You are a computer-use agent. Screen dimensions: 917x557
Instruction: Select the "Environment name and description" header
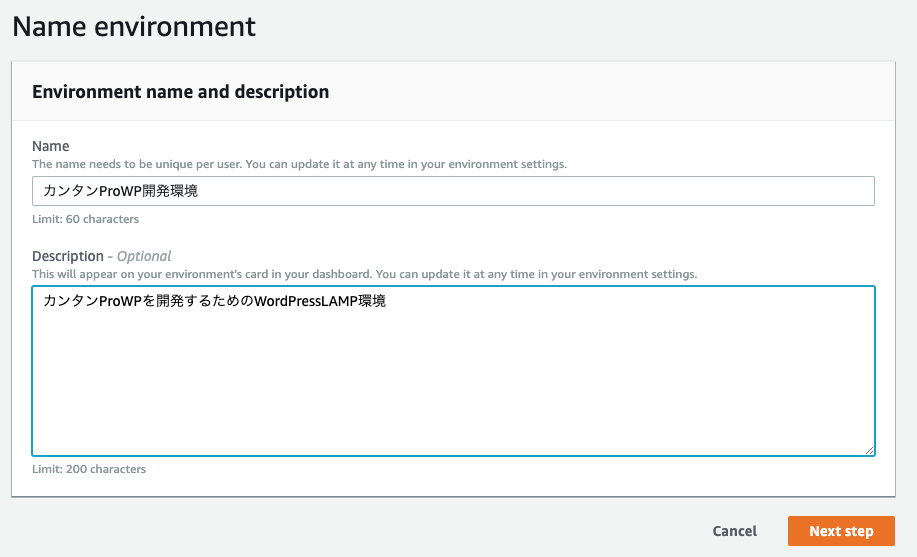tap(181, 92)
